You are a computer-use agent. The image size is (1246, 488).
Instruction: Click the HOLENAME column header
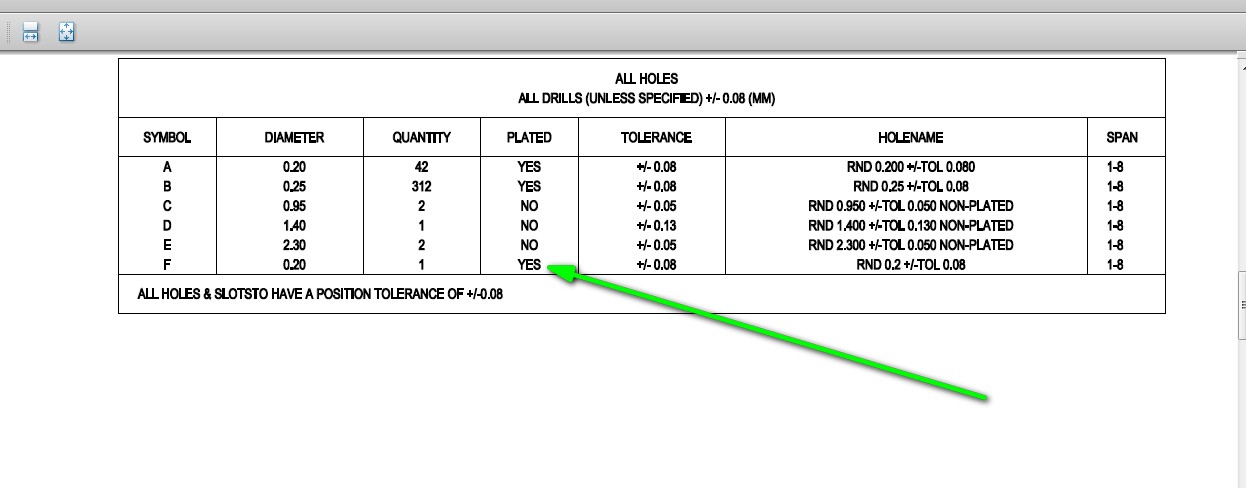pos(910,137)
